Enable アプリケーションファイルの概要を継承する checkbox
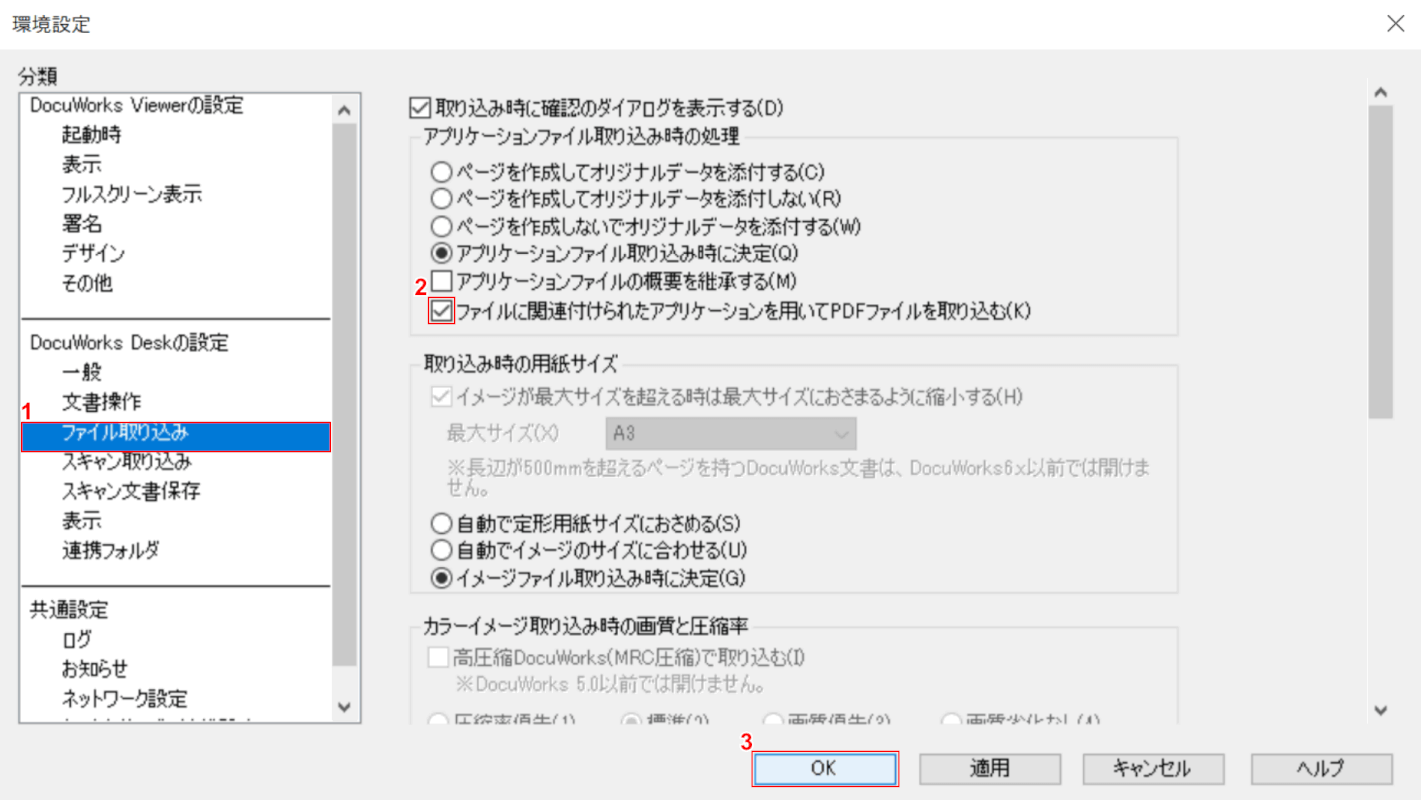This screenshot has height=800, width=1421. pos(440,282)
